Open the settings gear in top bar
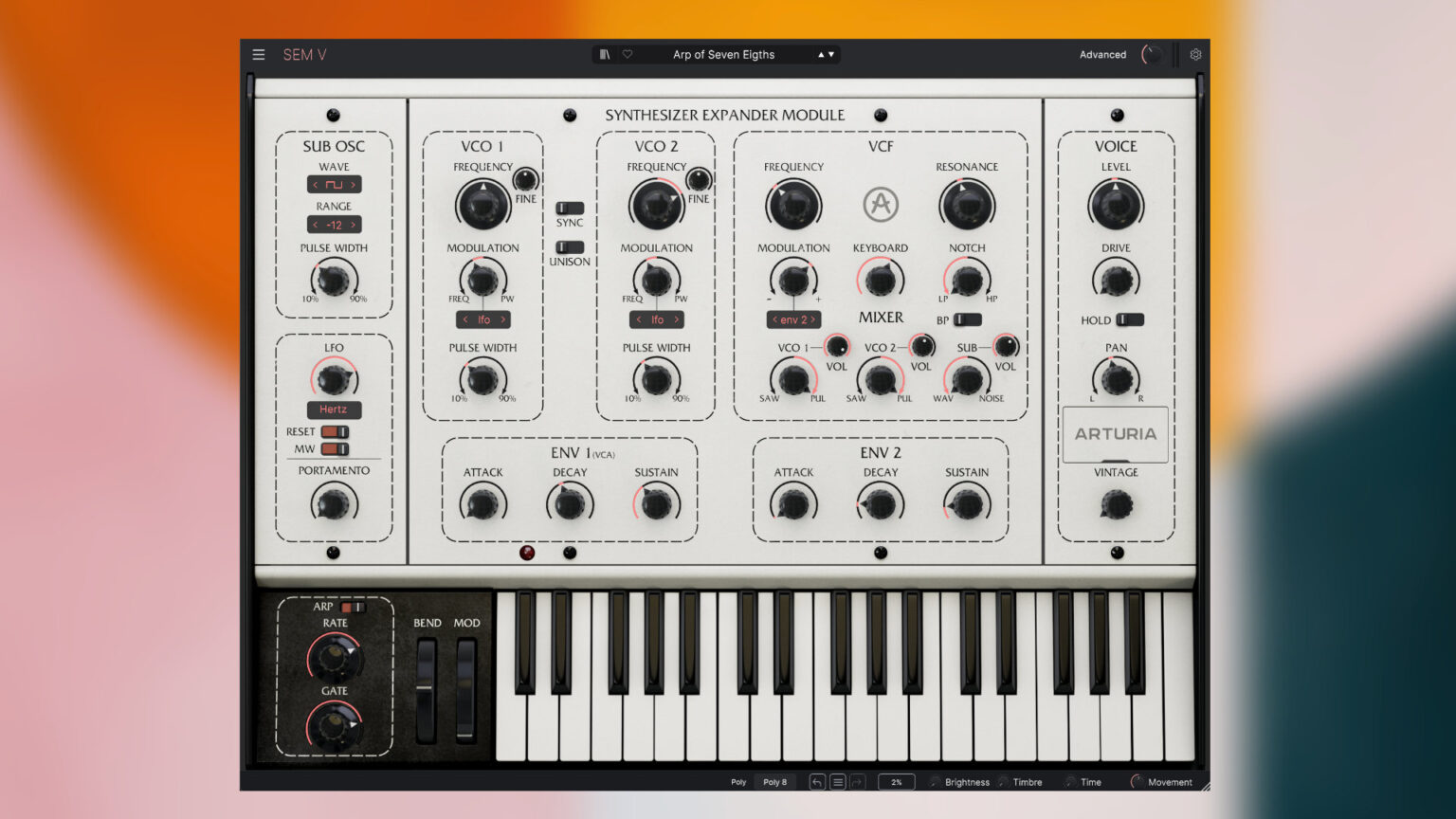This screenshot has height=819, width=1456. tap(1195, 54)
